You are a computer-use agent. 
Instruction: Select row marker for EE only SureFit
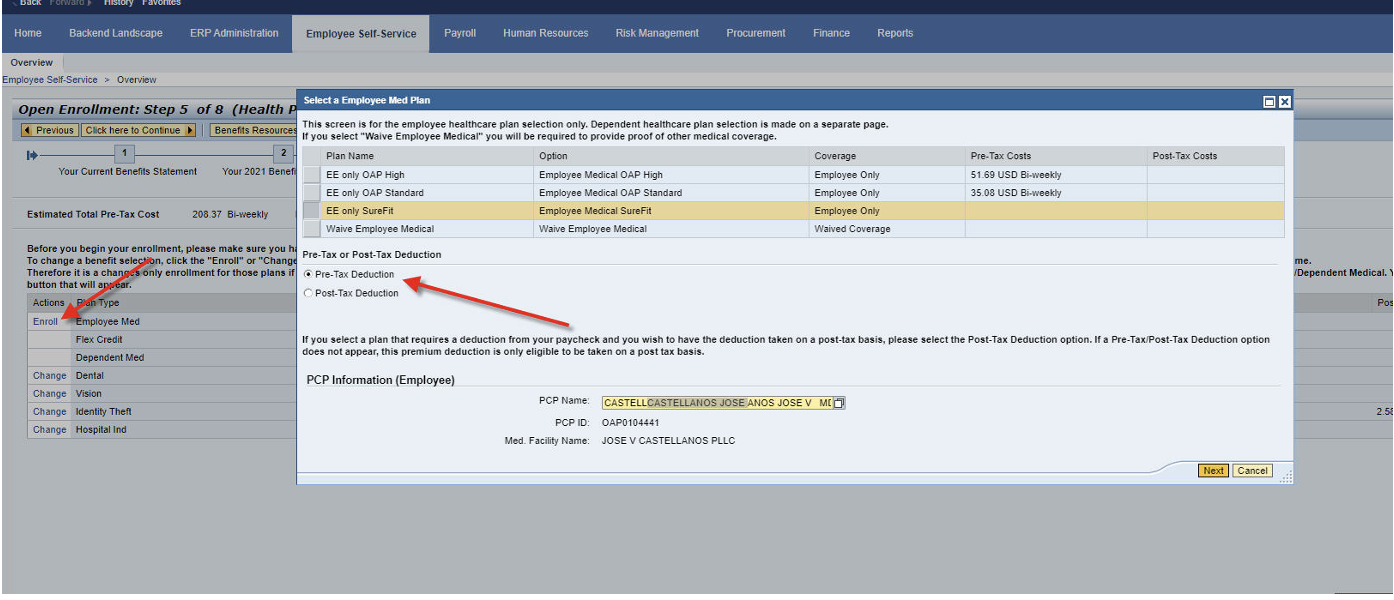[x=312, y=211]
